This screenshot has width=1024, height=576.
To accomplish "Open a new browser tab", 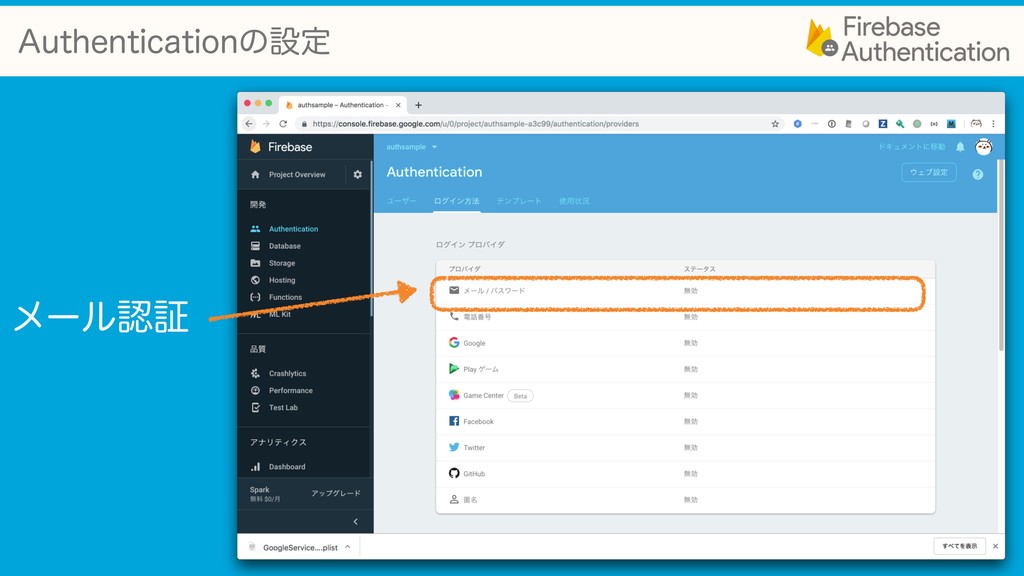I will (419, 104).
